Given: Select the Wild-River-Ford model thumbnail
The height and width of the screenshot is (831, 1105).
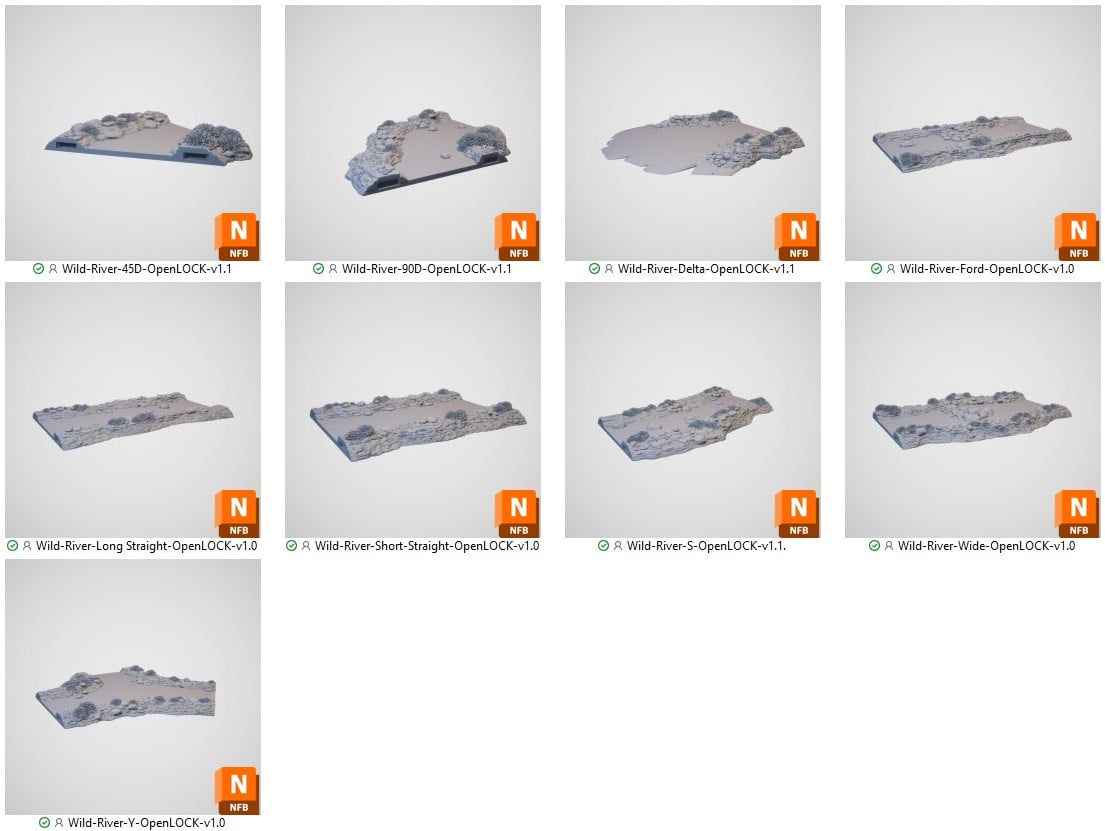Looking at the screenshot, I should (973, 133).
